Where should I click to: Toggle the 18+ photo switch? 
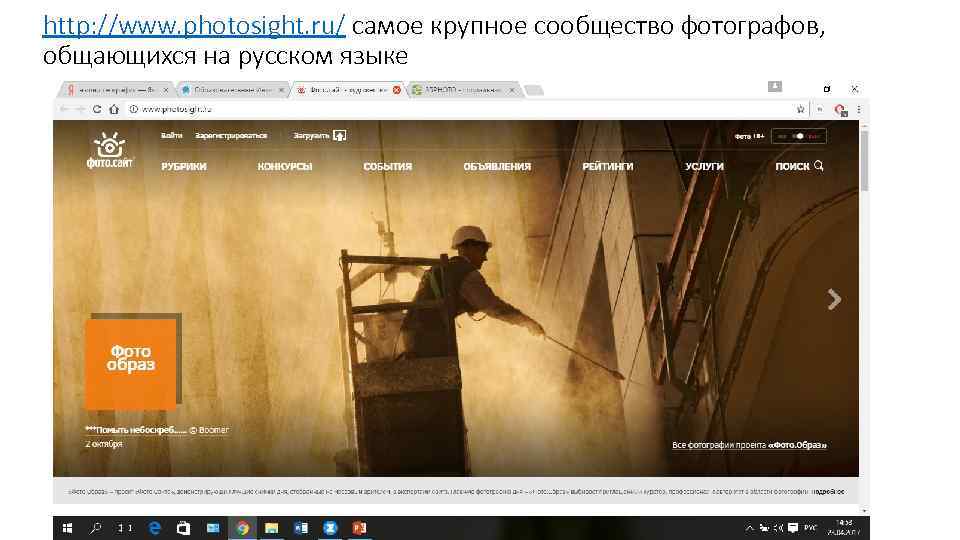[798, 136]
